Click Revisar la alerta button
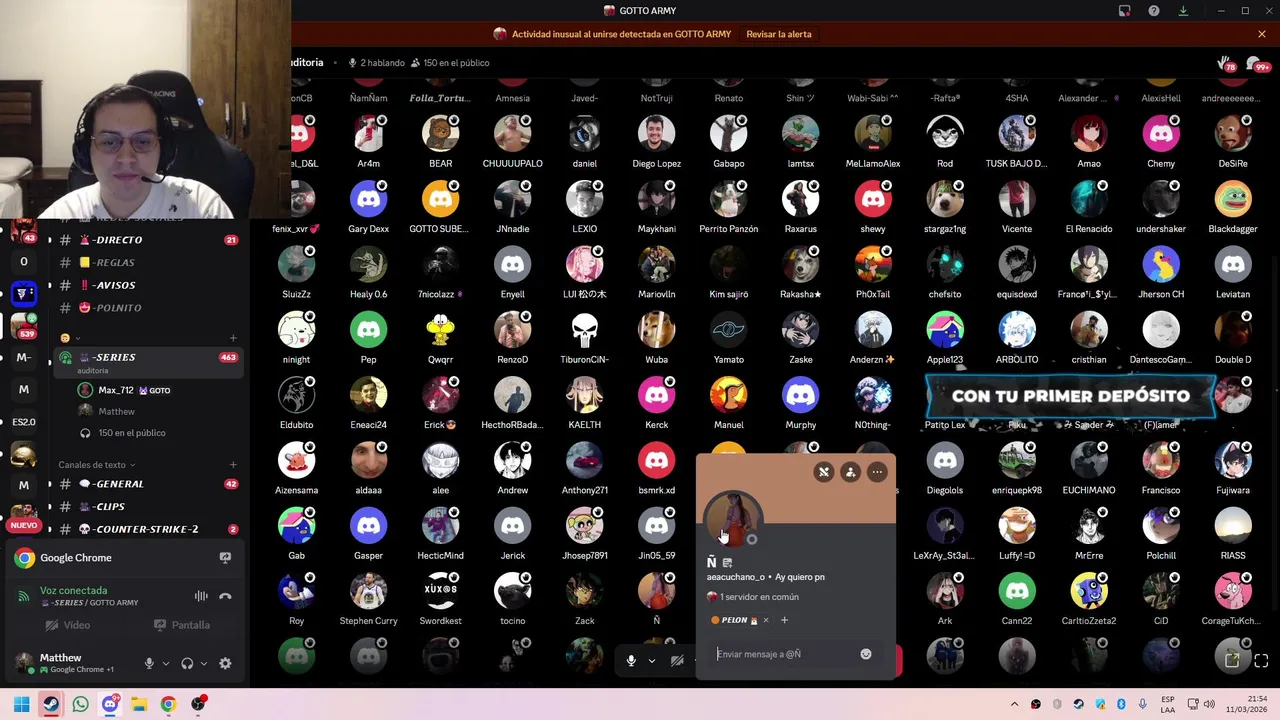 (x=779, y=34)
